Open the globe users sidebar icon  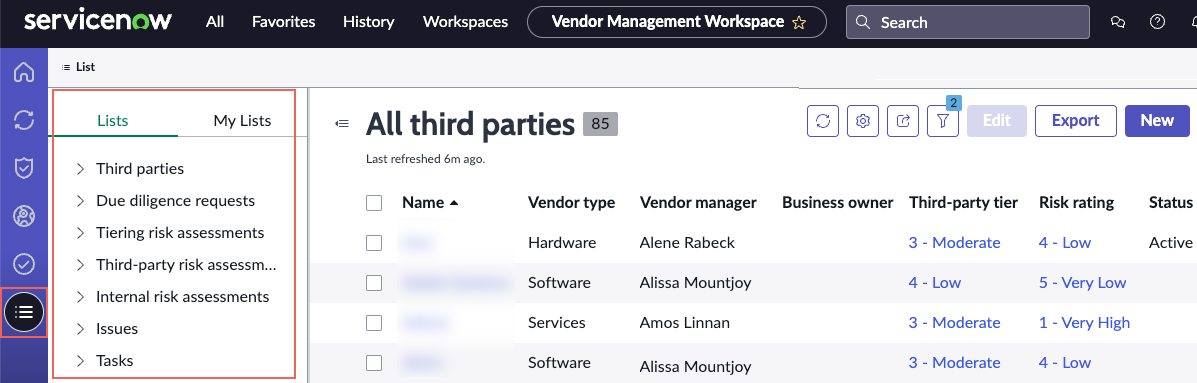[24, 217]
